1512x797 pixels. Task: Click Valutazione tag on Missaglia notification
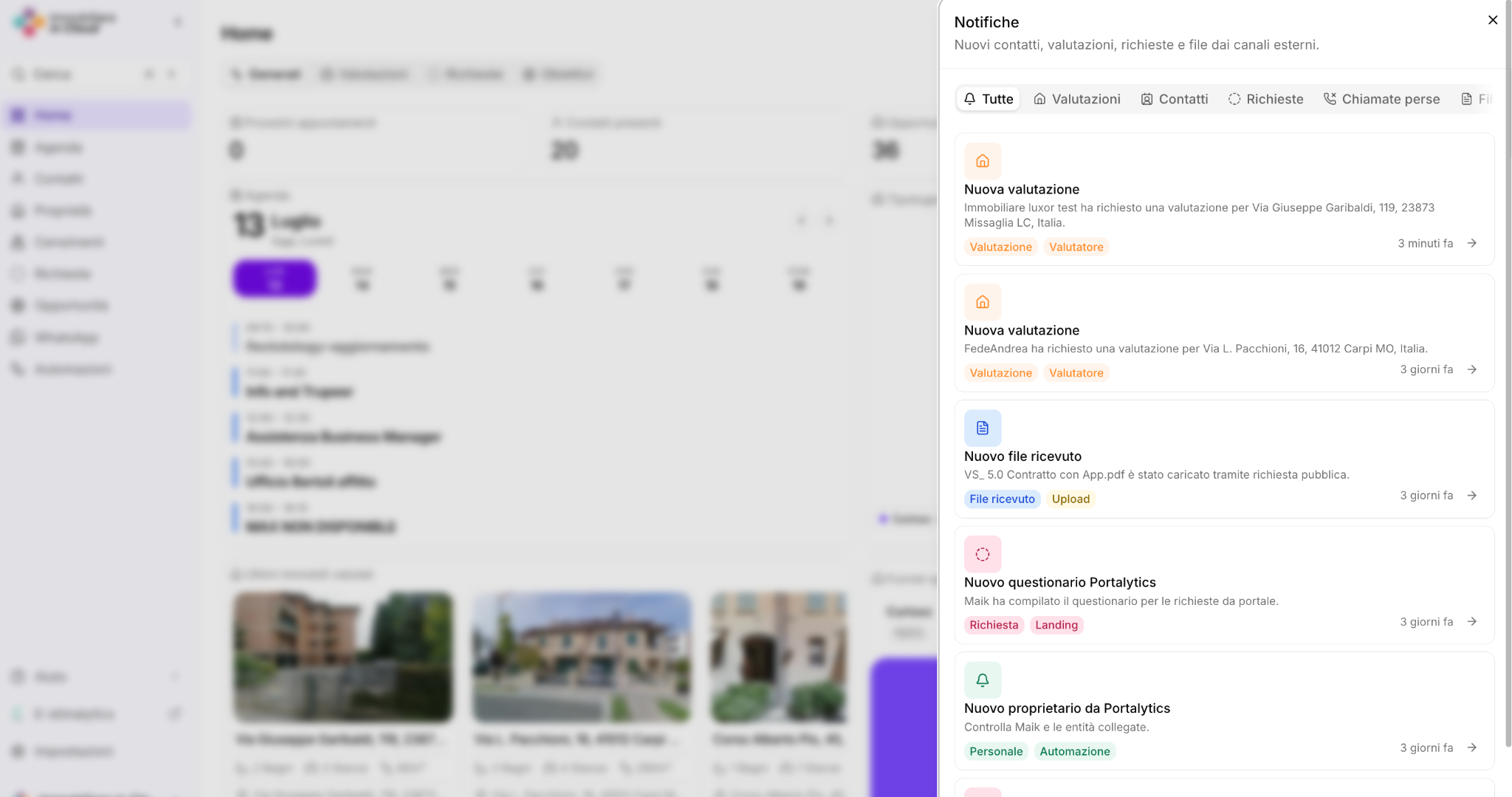[1000, 247]
